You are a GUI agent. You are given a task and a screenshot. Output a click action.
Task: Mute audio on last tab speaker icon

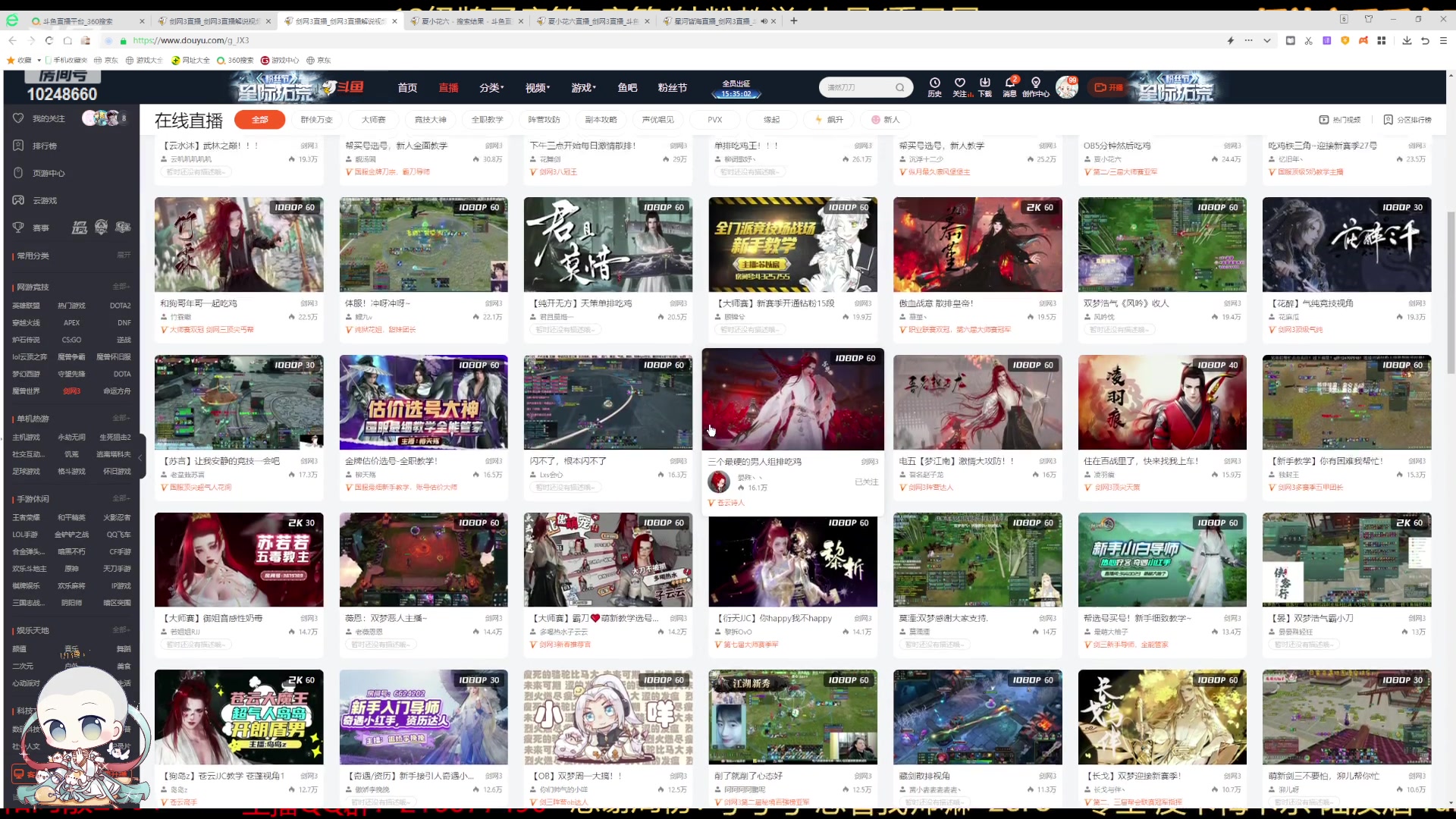point(764,21)
